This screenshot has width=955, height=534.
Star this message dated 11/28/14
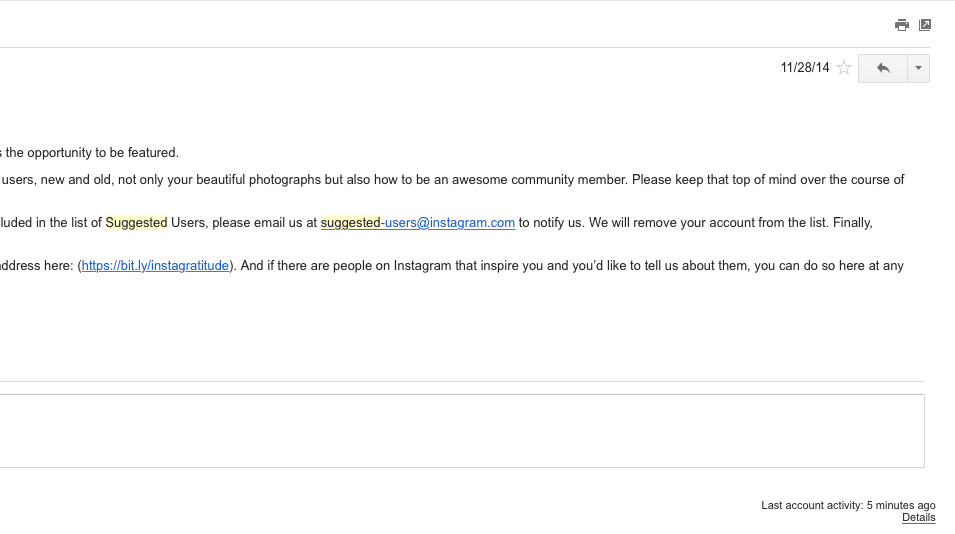coord(844,68)
